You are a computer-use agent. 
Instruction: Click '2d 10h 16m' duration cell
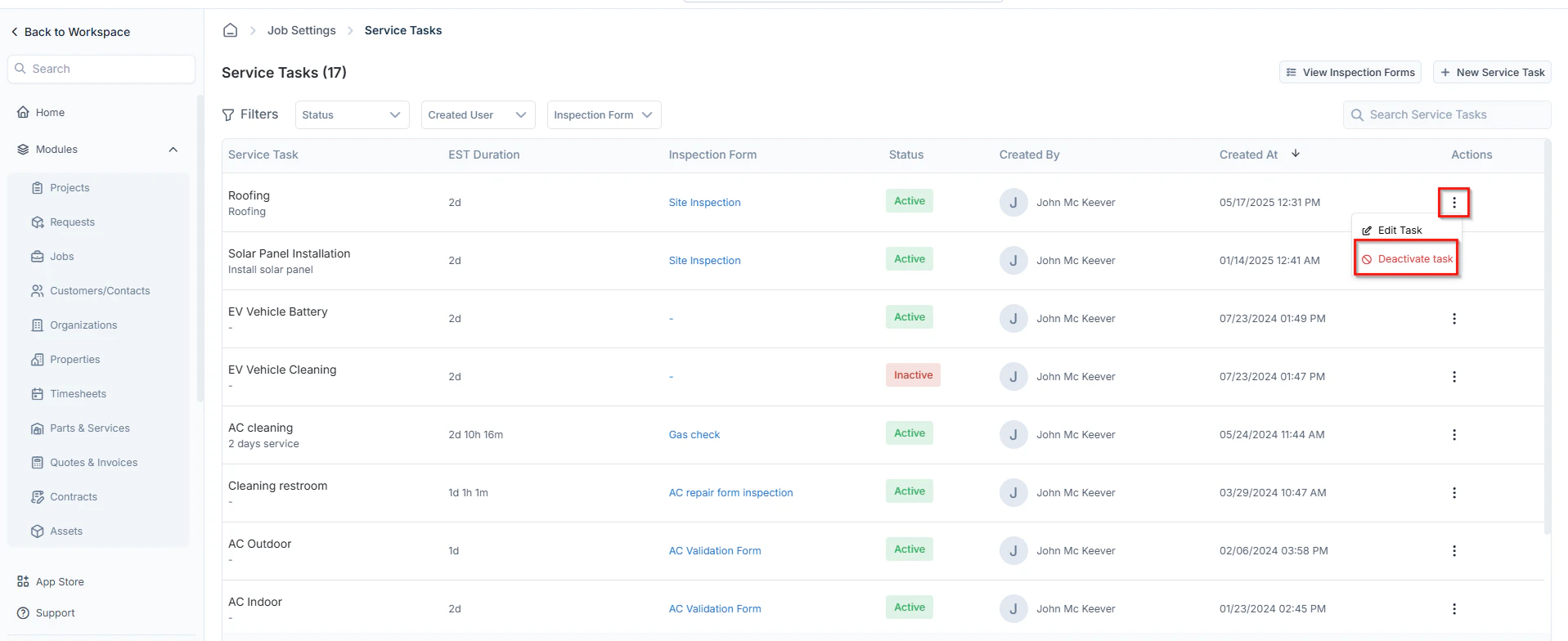pos(475,435)
